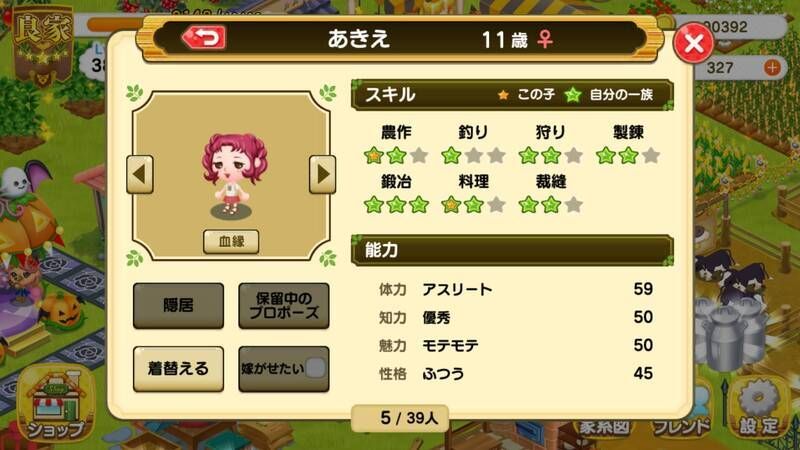Toggle the 嫁がせたい checkbox
The image size is (800, 450).
point(315,368)
